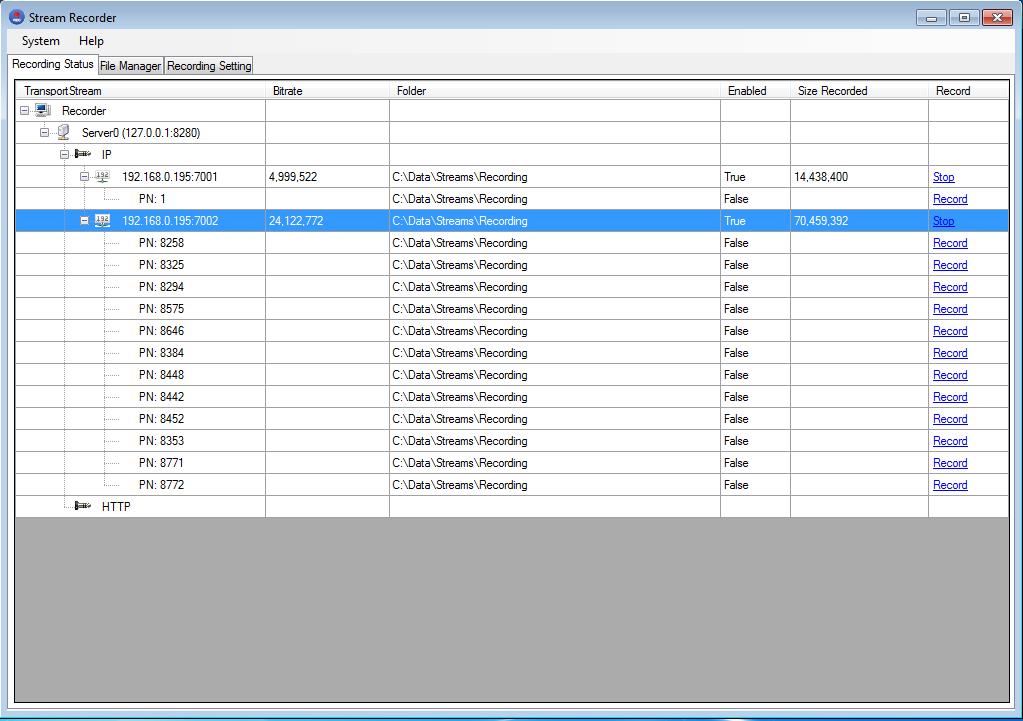This screenshot has width=1023, height=721.
Task: Open the Help menu
Action: [91, 41]
